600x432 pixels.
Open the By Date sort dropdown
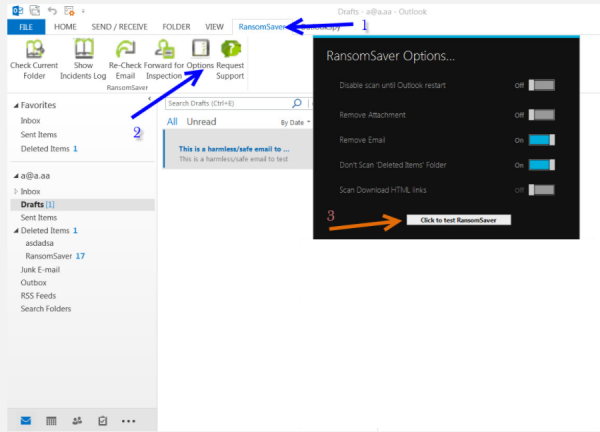pos(295,122)
